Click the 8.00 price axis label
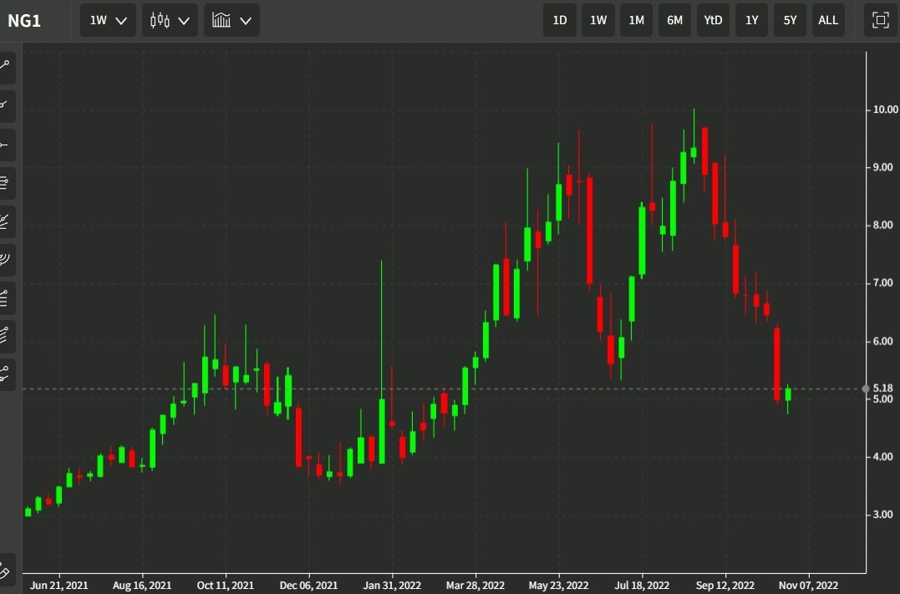The height and width of the screenshot is (594, 900). click(x=882, y=225)
